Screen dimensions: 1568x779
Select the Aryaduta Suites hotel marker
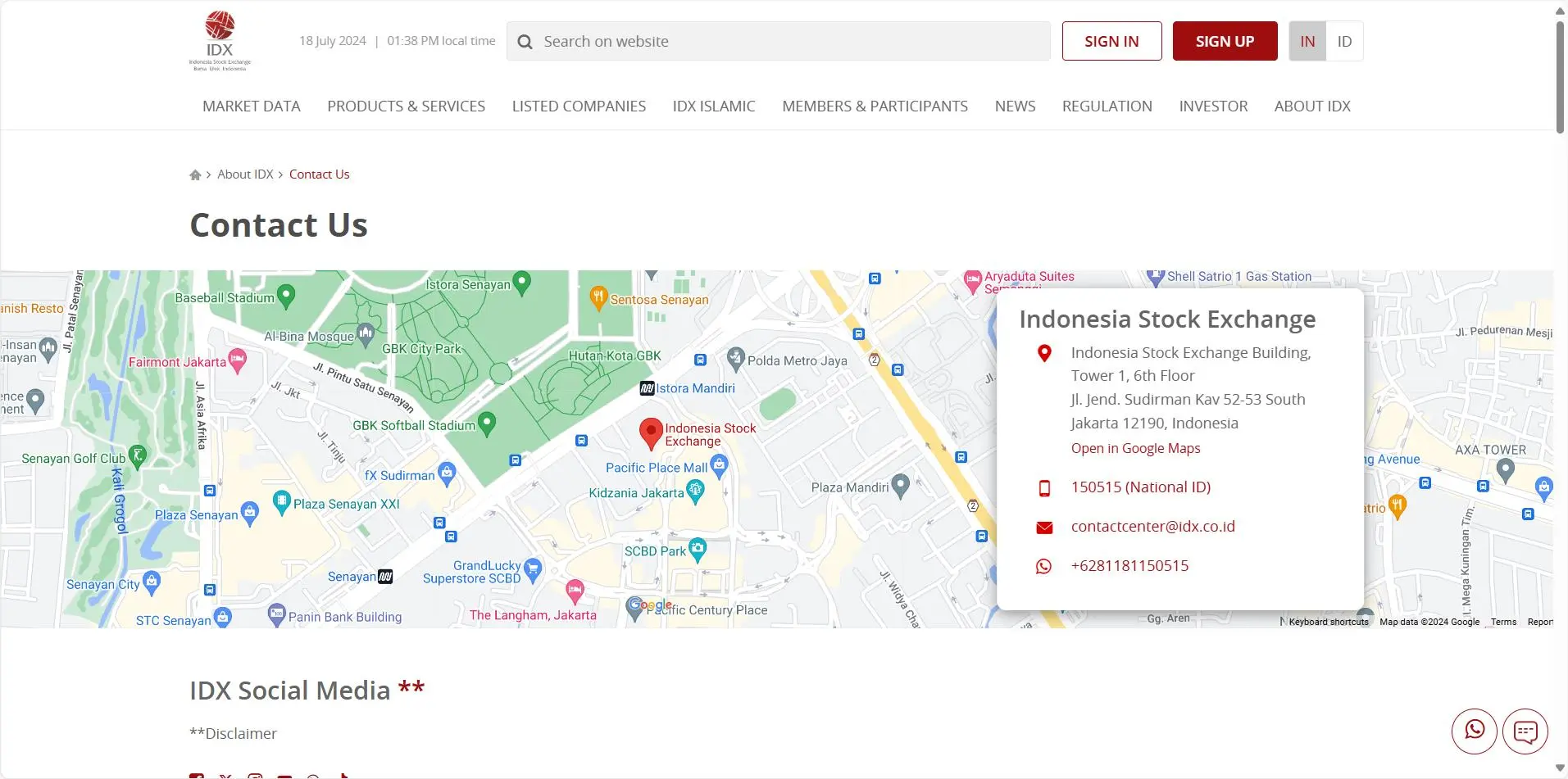click(973, 282)
